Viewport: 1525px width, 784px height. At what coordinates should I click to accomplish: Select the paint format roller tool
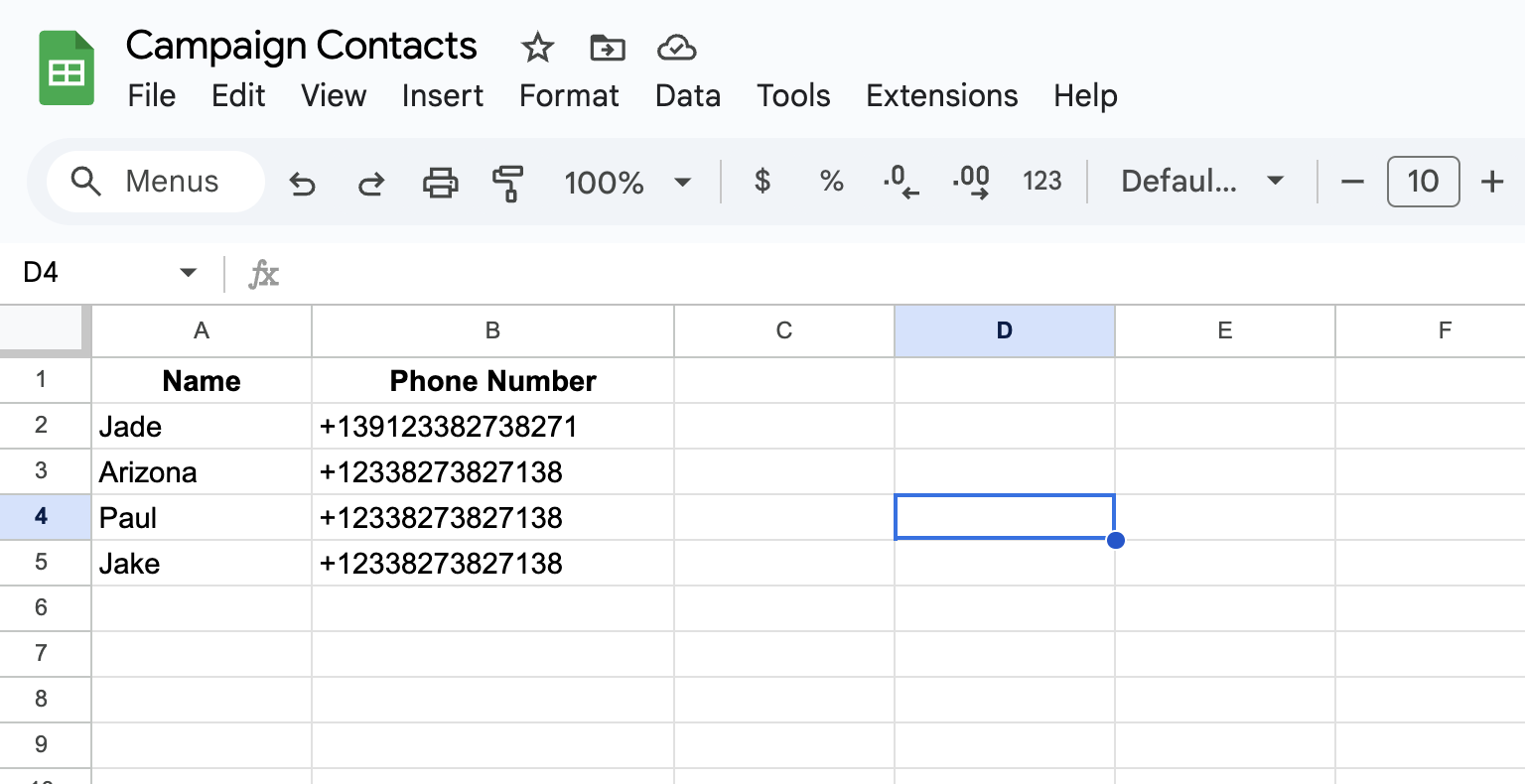pyautogui.click(x=507, y=183)
